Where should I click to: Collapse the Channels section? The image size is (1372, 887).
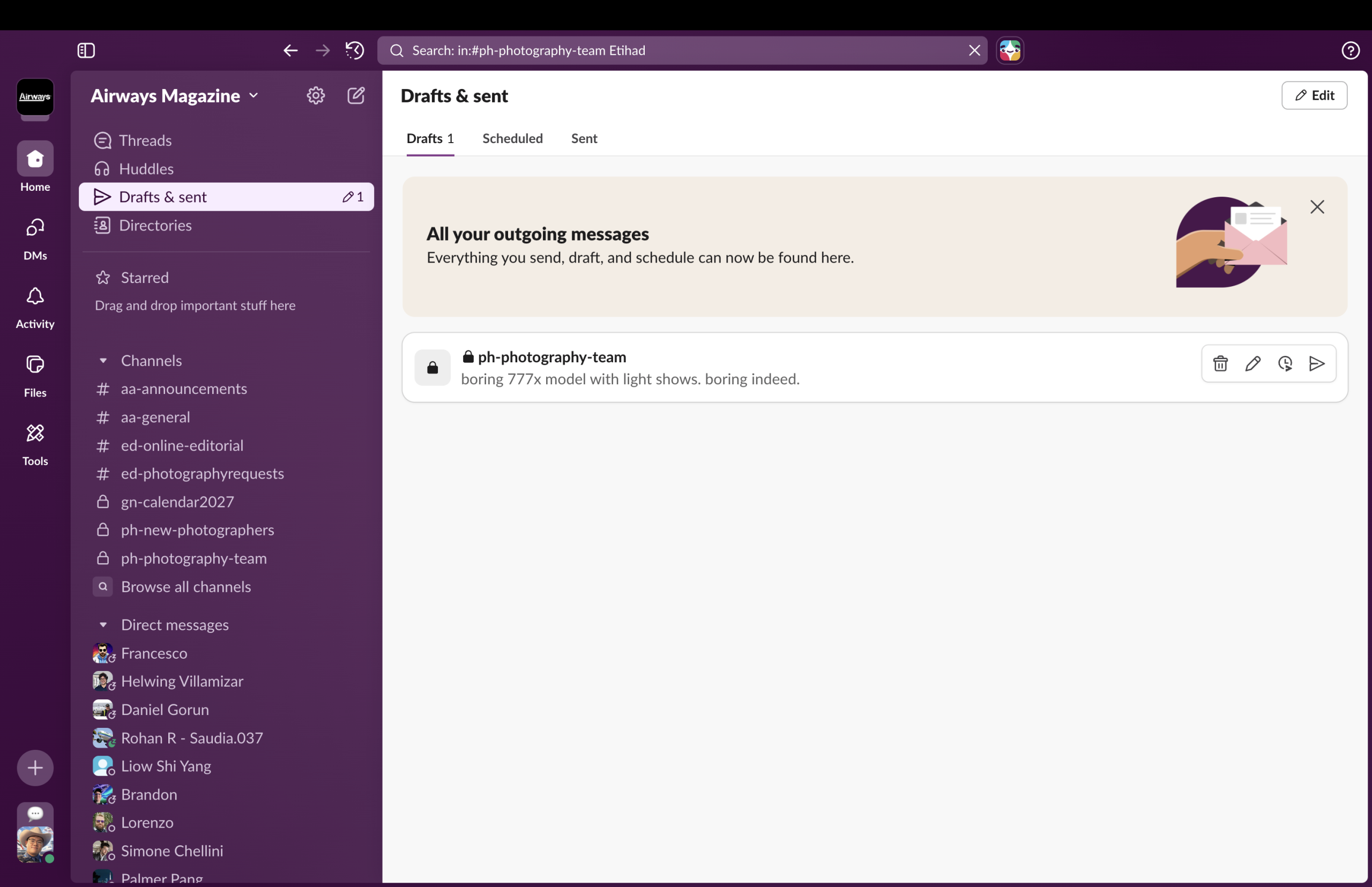[x=103, y=361]
